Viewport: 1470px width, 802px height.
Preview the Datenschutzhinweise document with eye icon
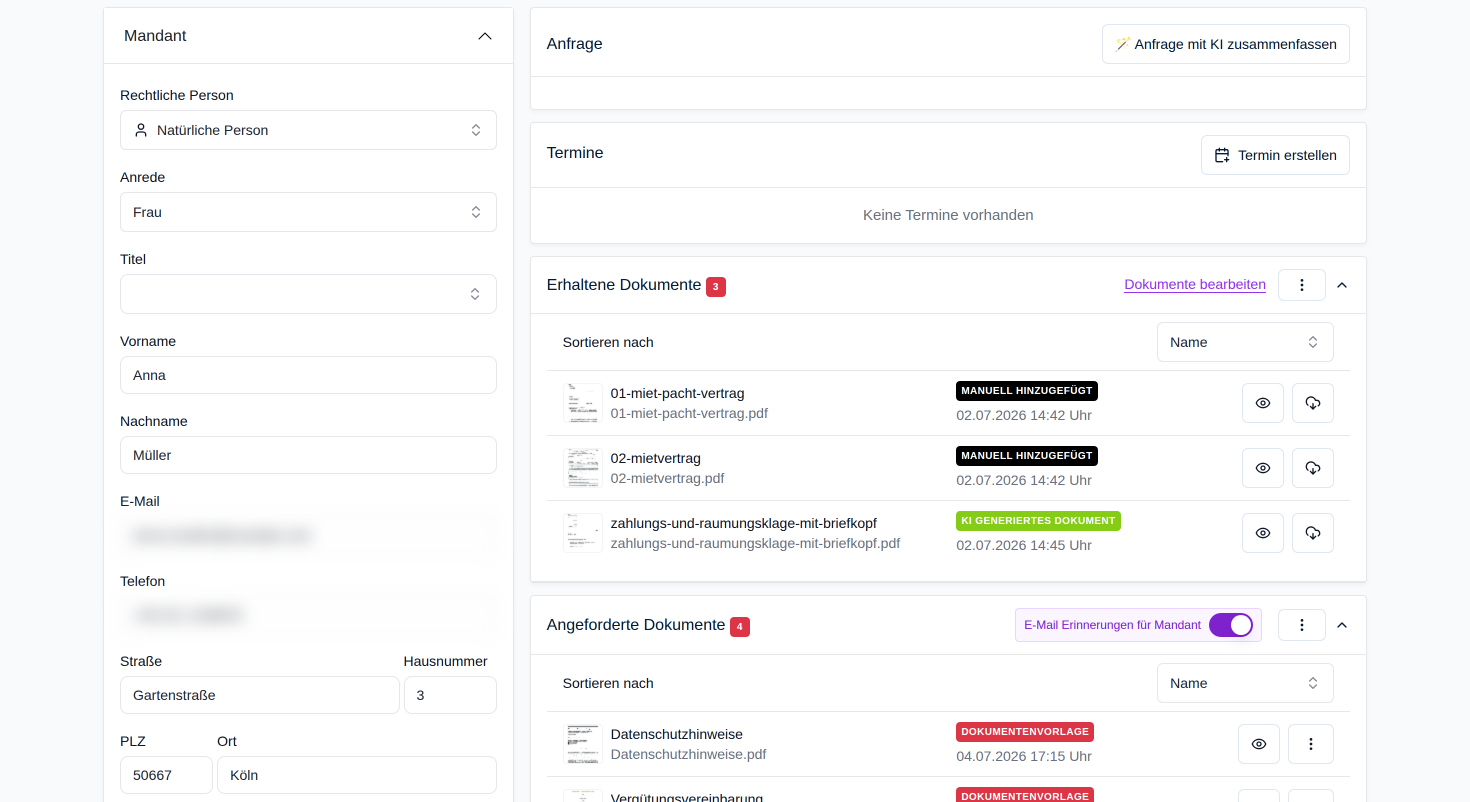coord(1259,744)
